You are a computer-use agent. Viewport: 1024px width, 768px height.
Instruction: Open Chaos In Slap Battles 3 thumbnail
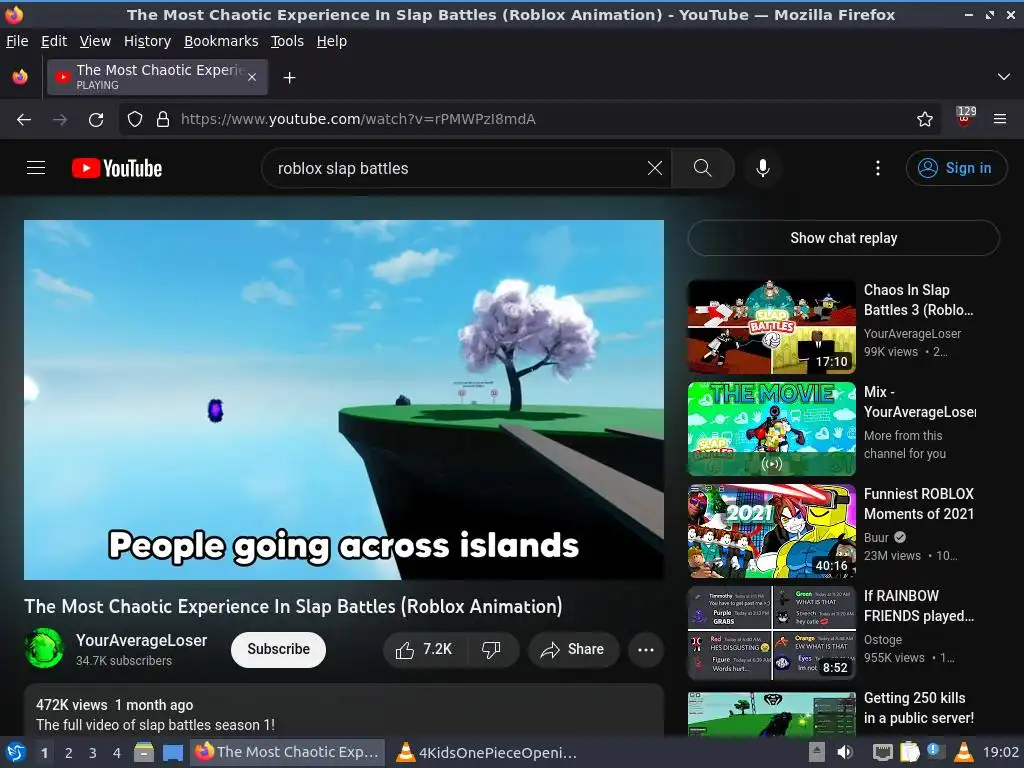click(x=771, y=327)
